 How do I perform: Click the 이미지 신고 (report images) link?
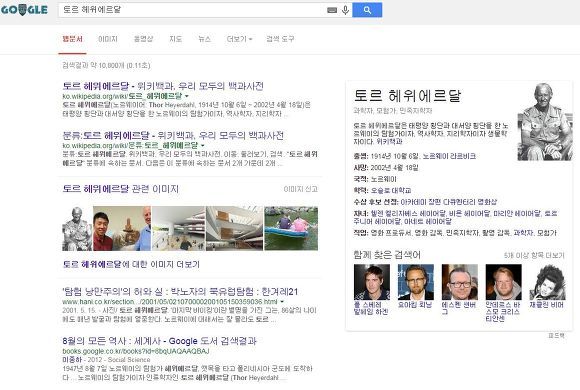[300, 189]
